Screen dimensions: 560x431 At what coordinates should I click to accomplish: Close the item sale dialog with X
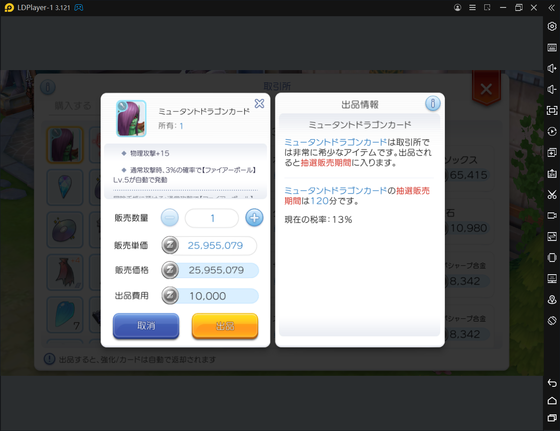(259, 104)
